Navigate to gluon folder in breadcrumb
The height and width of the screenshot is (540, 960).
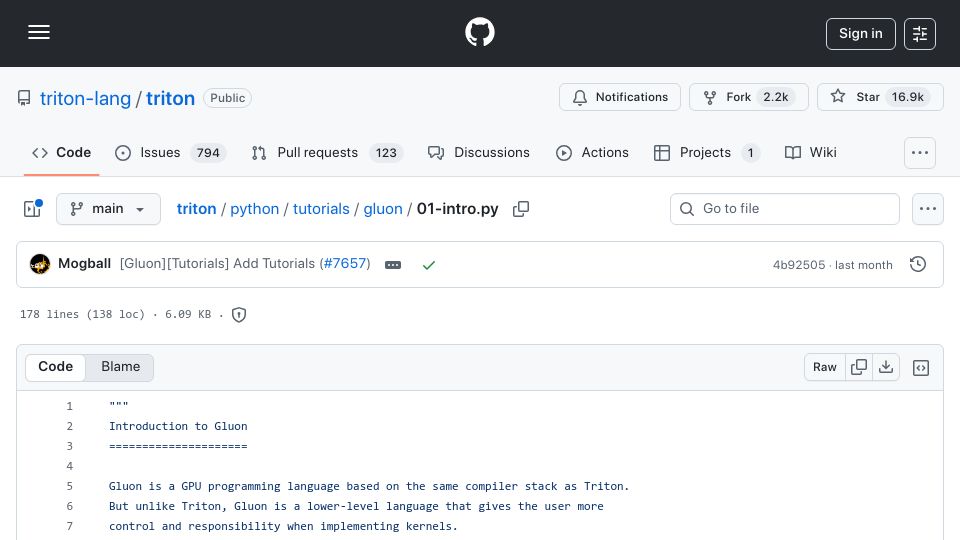[383, 209]
